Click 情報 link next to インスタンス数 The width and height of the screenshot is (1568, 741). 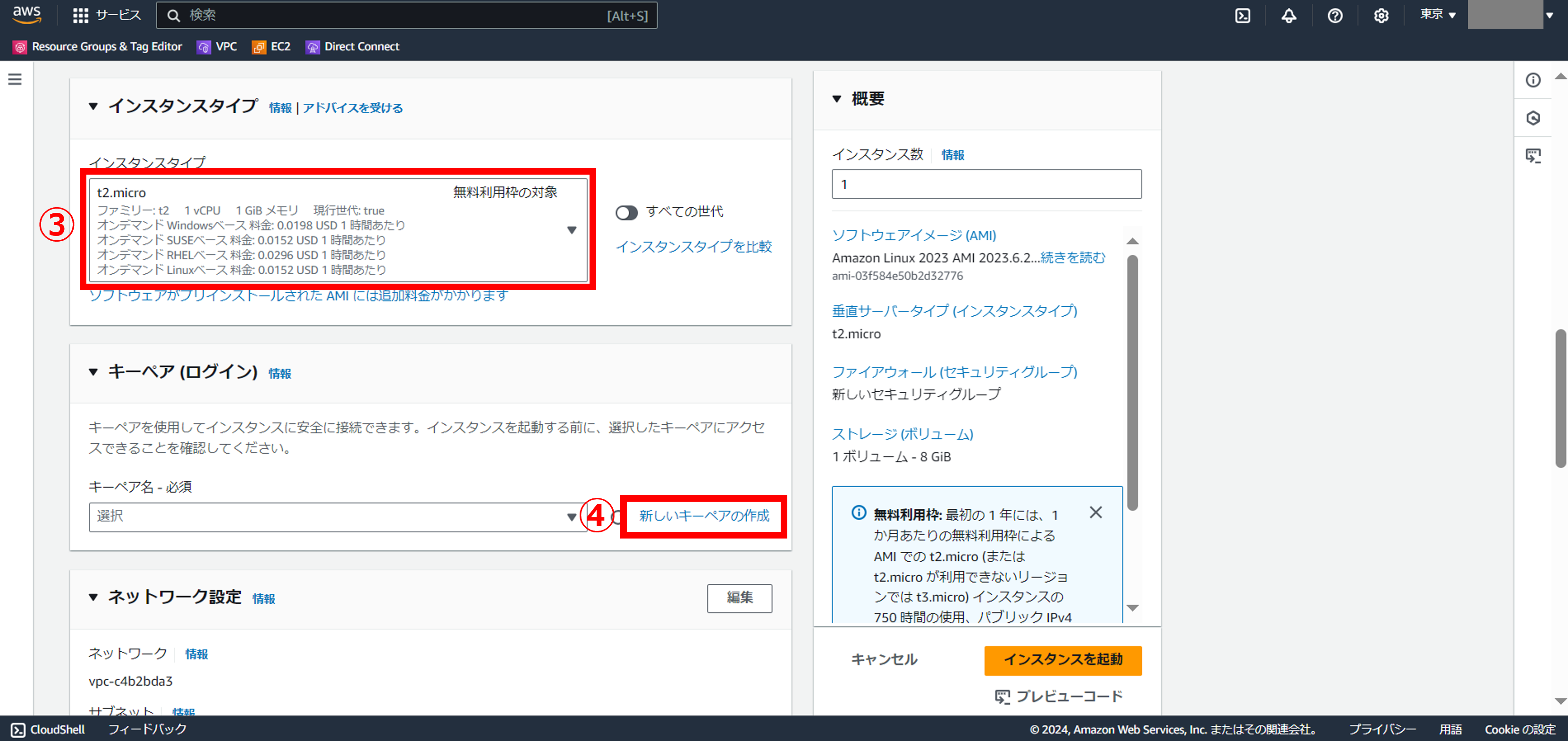(x=953, y=155)
